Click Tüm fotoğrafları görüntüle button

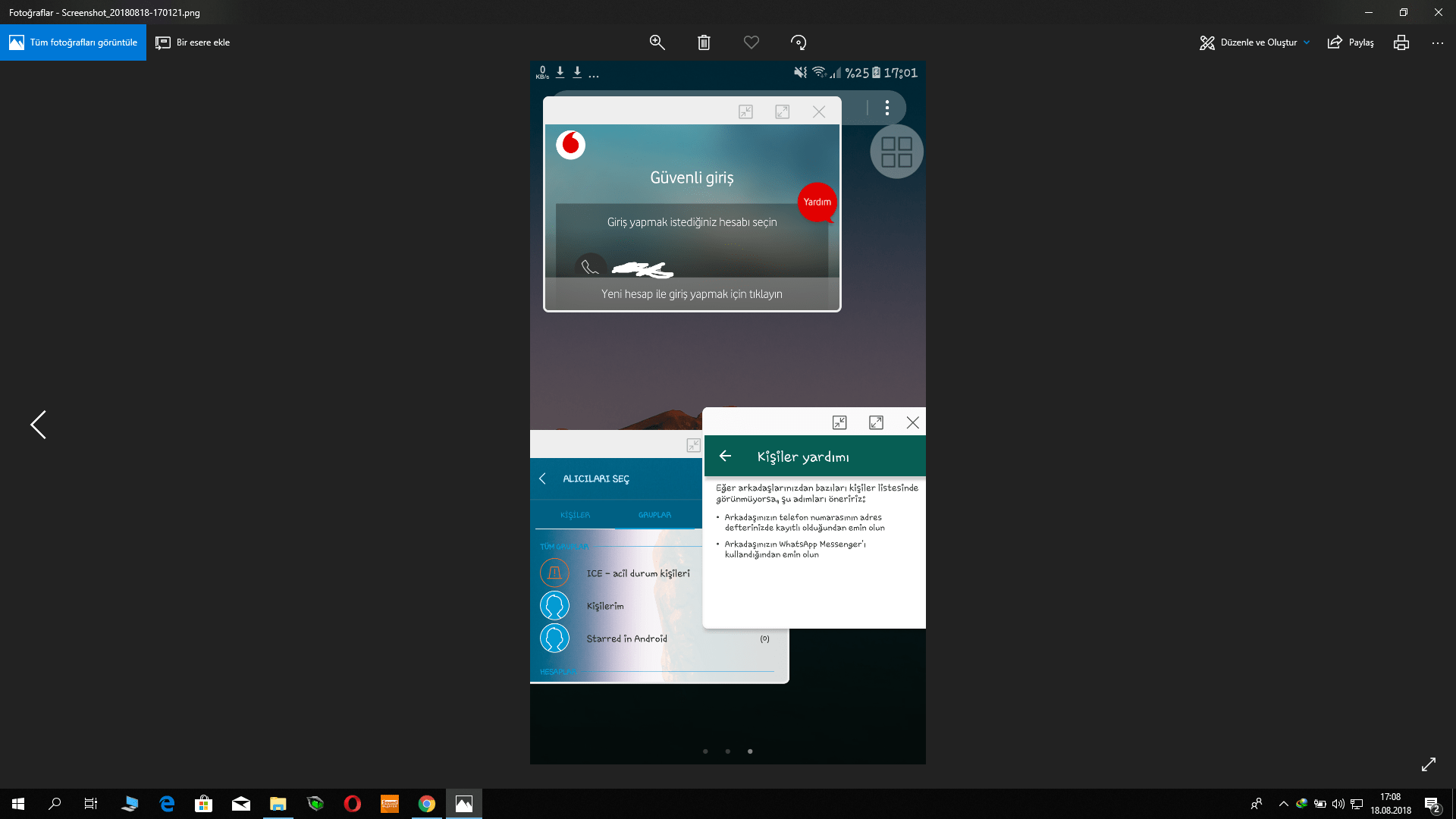pos(74,42)
